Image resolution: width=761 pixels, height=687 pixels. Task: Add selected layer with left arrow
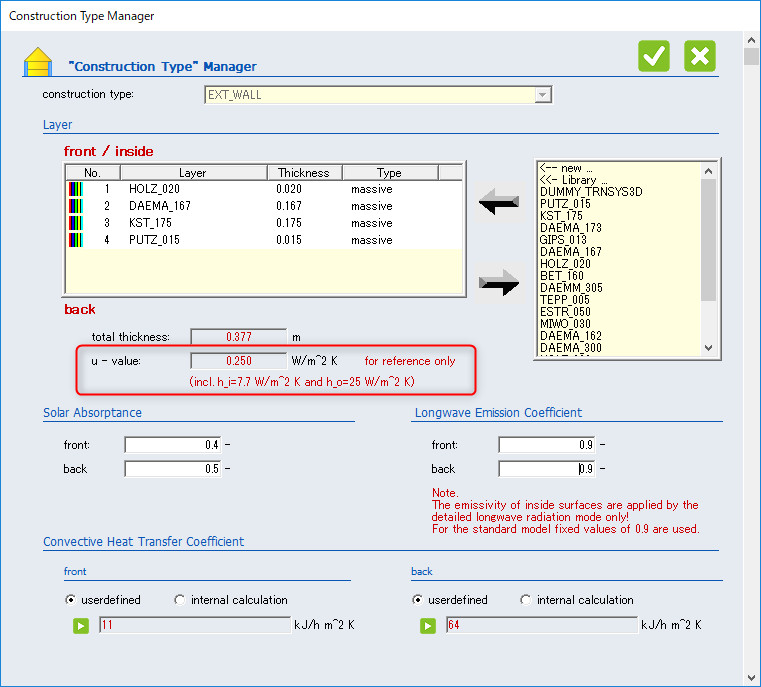coord(499,201)
